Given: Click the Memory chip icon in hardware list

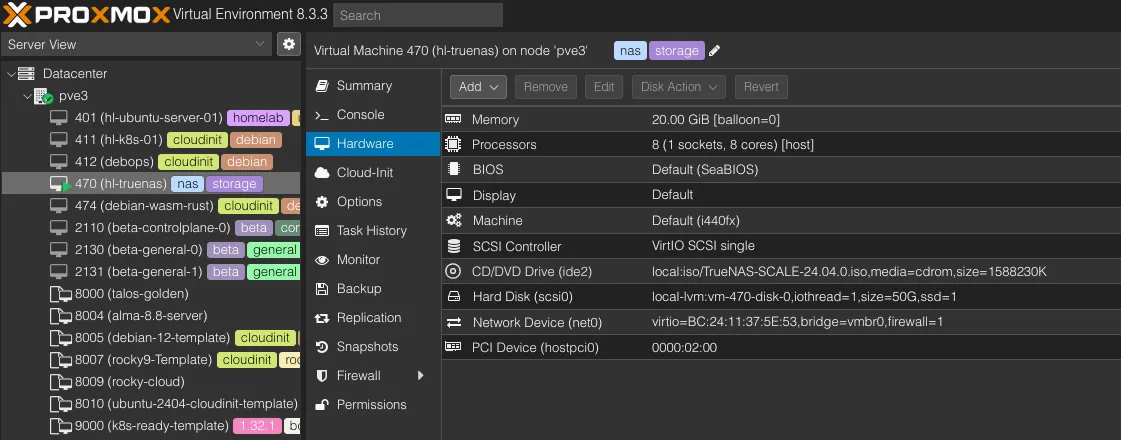Looking at the screenshot, I should [x=454, y=119].
